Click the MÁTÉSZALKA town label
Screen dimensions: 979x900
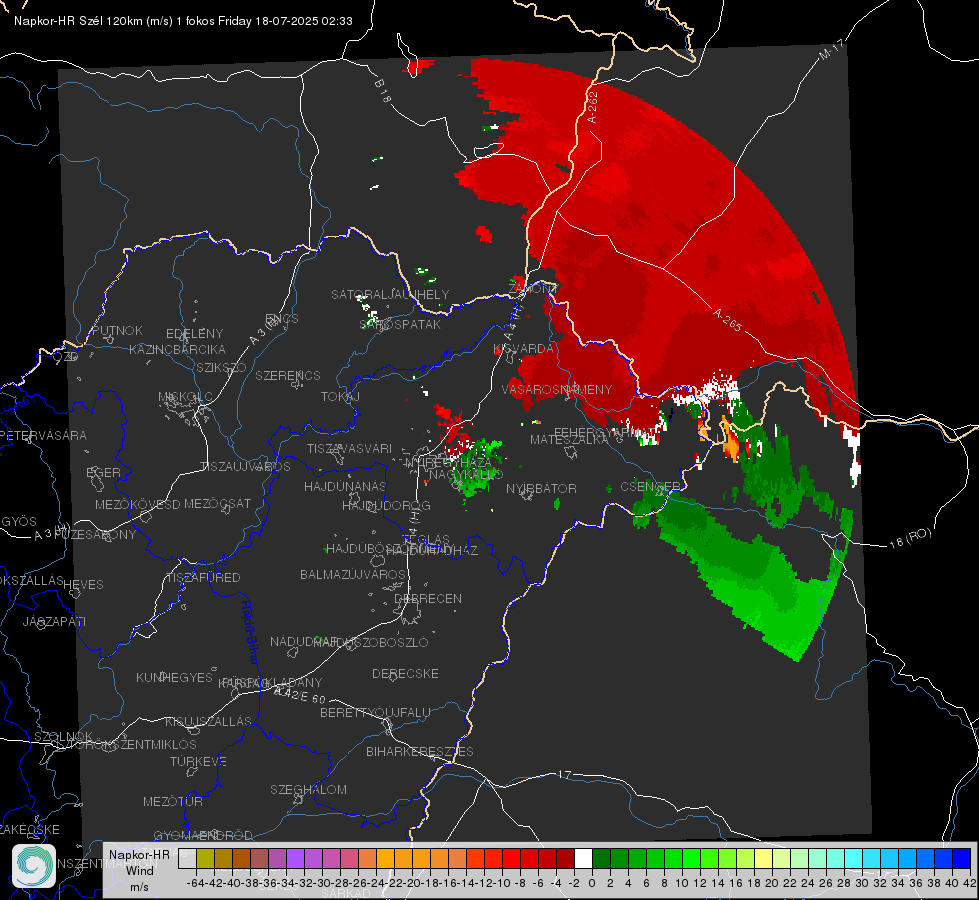(569, 440)
